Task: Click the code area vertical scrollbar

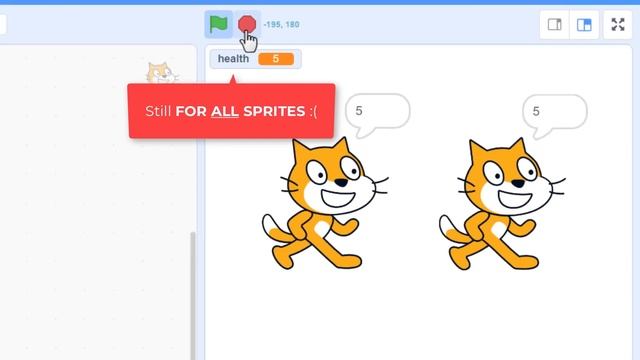Action: pos(193,296)
